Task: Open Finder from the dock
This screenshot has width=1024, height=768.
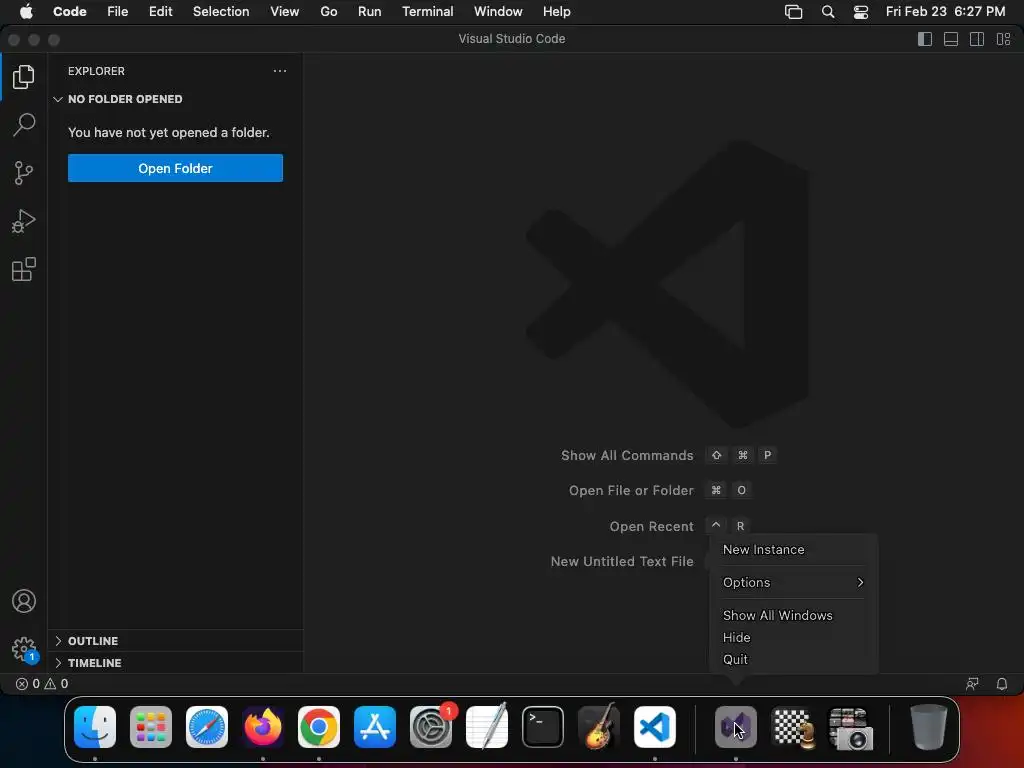Action: 95,727
